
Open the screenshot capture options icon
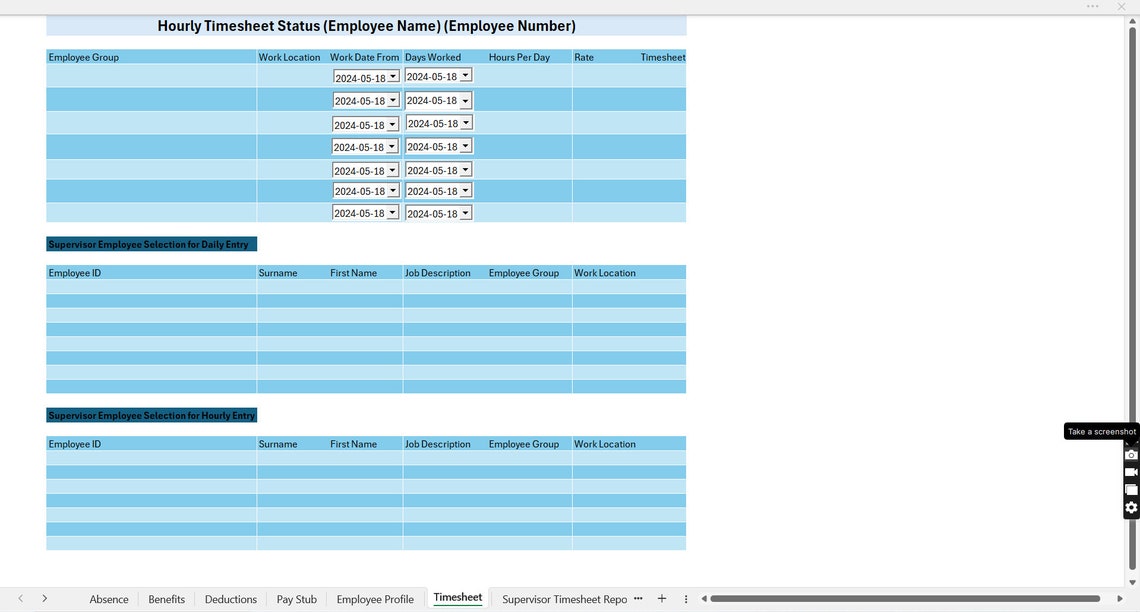(x=1131, y=489)
